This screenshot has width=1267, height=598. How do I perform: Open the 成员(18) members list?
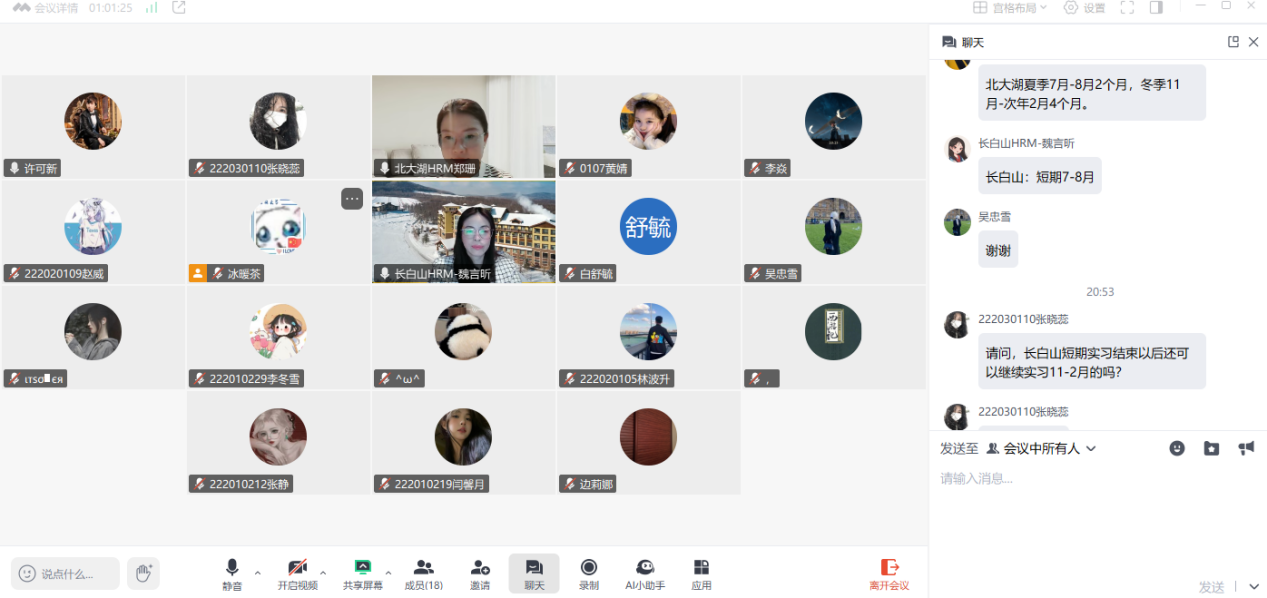pos(424,574)
